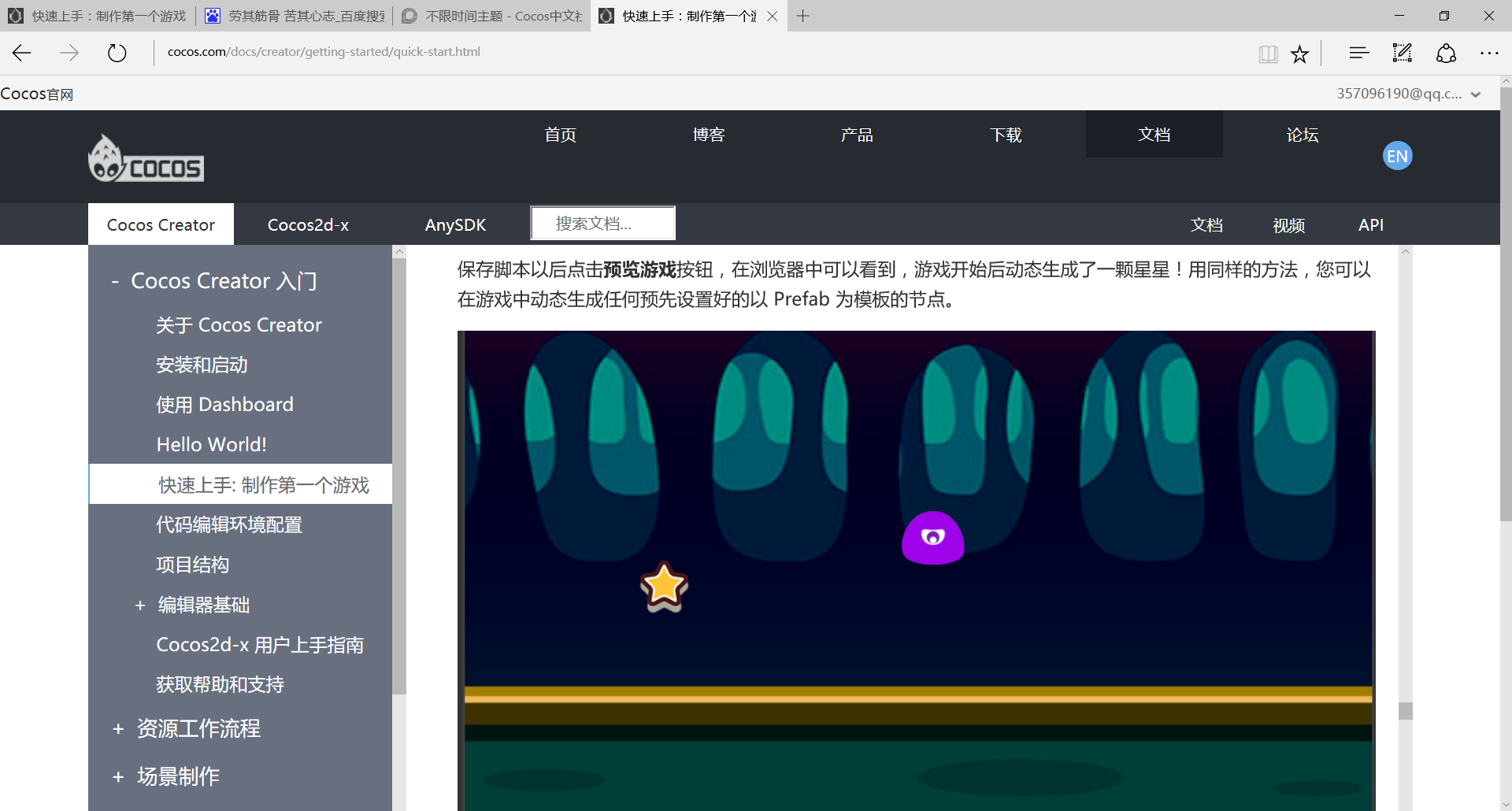
Task: Click the Cocos logo
Action: pos(146,158)
